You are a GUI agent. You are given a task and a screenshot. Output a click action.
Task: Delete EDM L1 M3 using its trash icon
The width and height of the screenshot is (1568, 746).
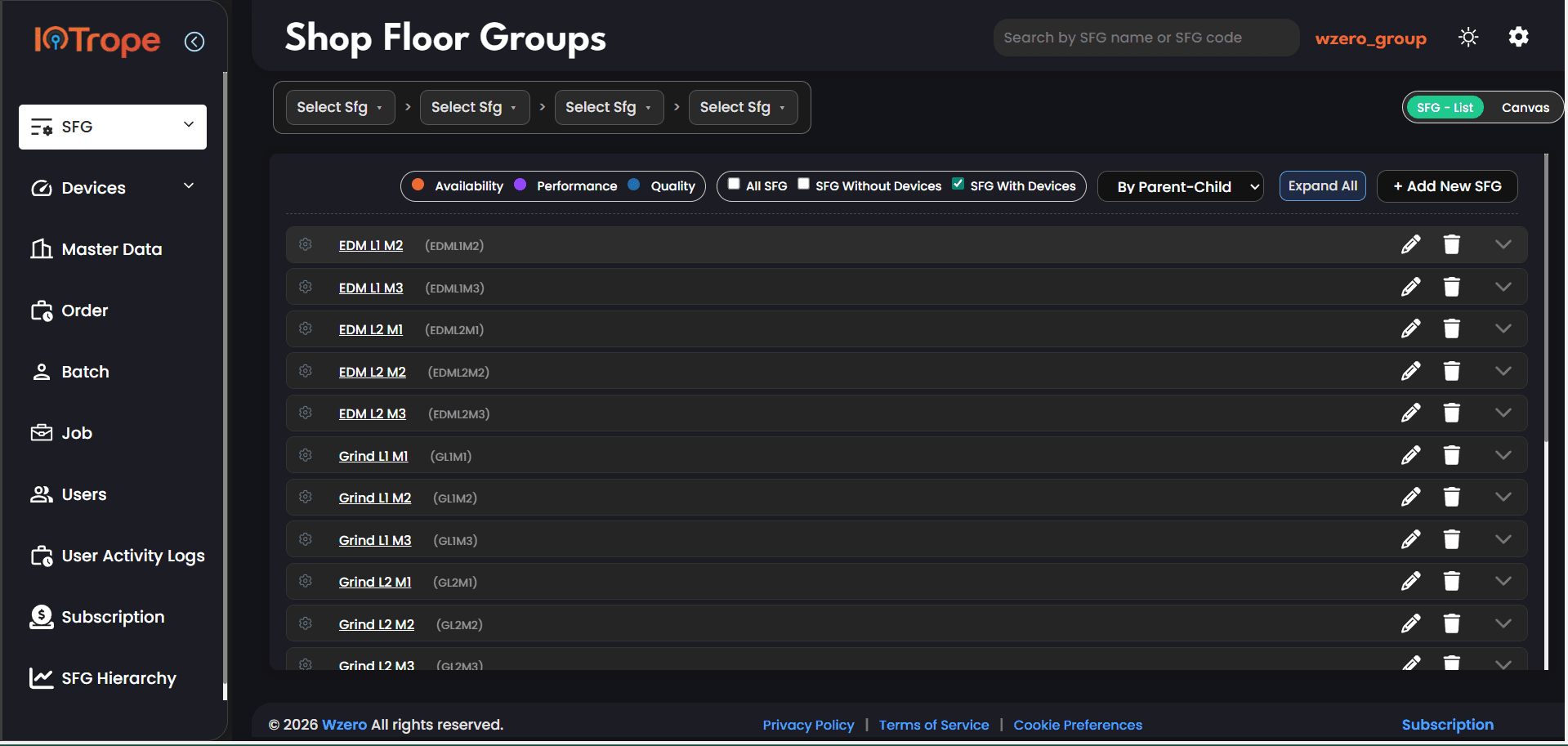[x=1451, y=287]
